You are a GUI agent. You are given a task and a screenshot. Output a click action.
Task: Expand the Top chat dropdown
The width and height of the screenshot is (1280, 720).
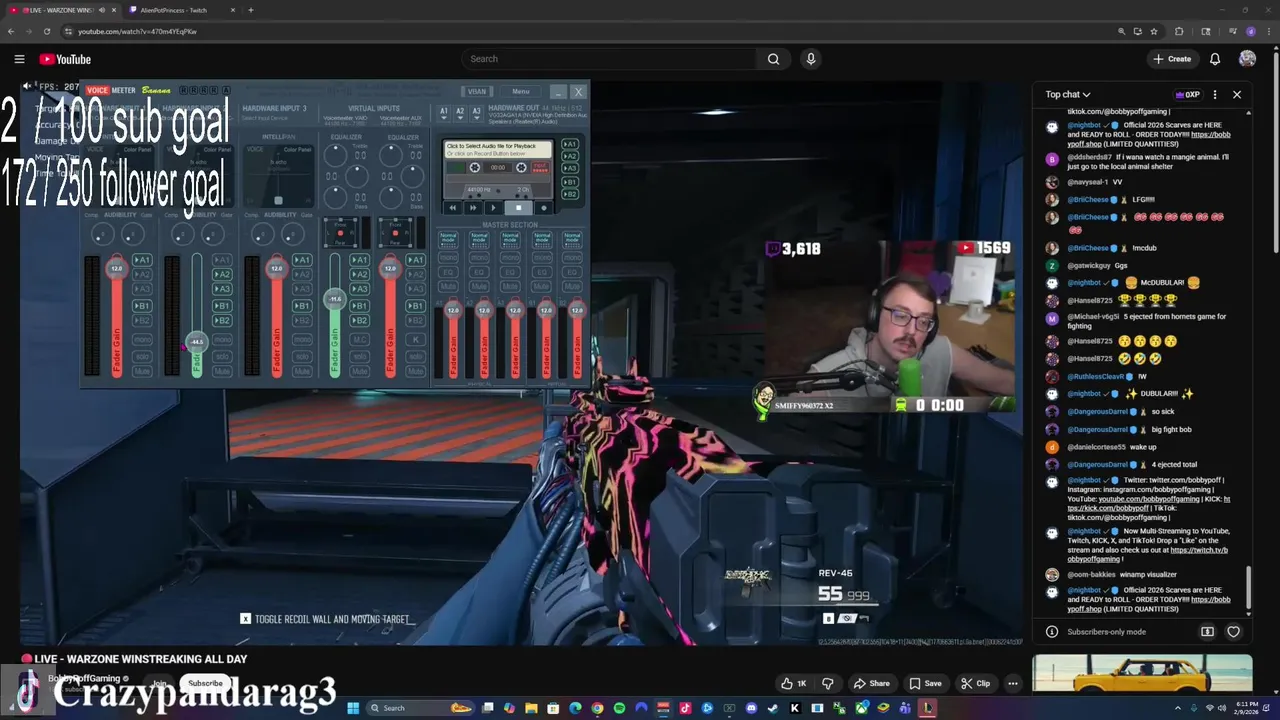(x=1068, y=95)
